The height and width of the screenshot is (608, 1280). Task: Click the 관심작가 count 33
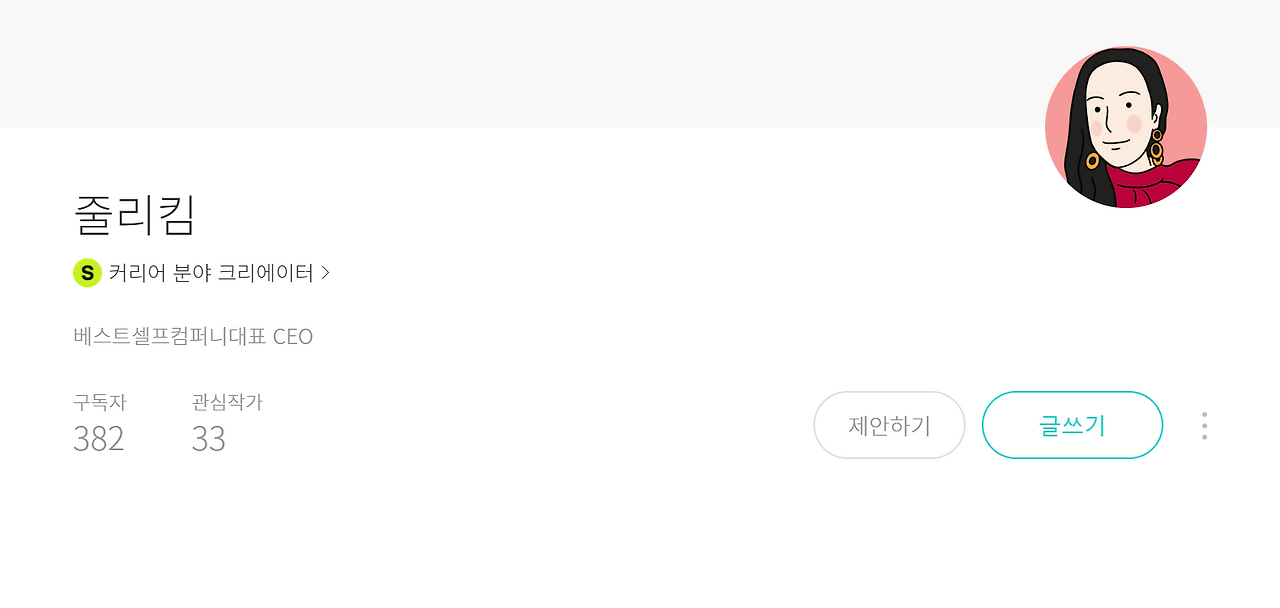point(209,438)
